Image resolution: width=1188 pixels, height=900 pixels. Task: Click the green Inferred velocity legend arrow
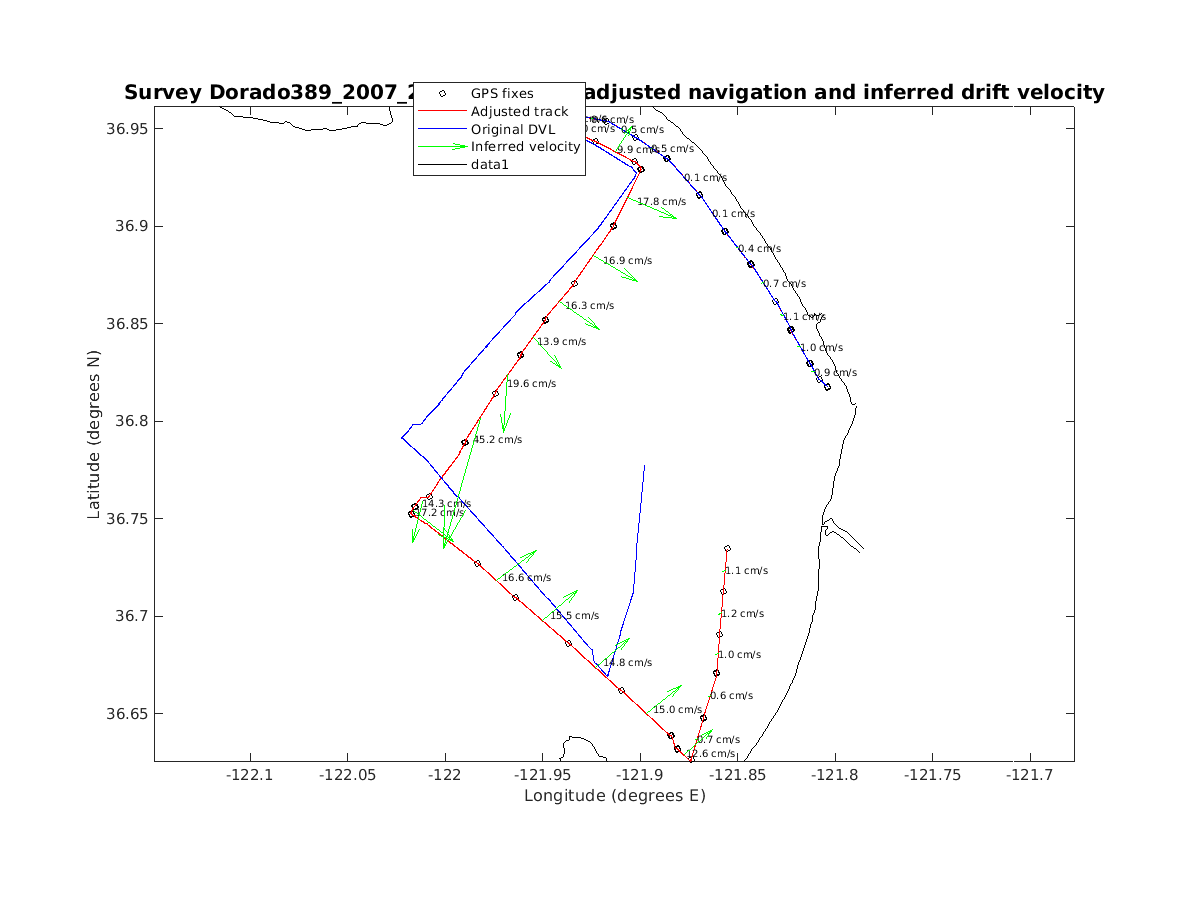[x=441, y=147]
